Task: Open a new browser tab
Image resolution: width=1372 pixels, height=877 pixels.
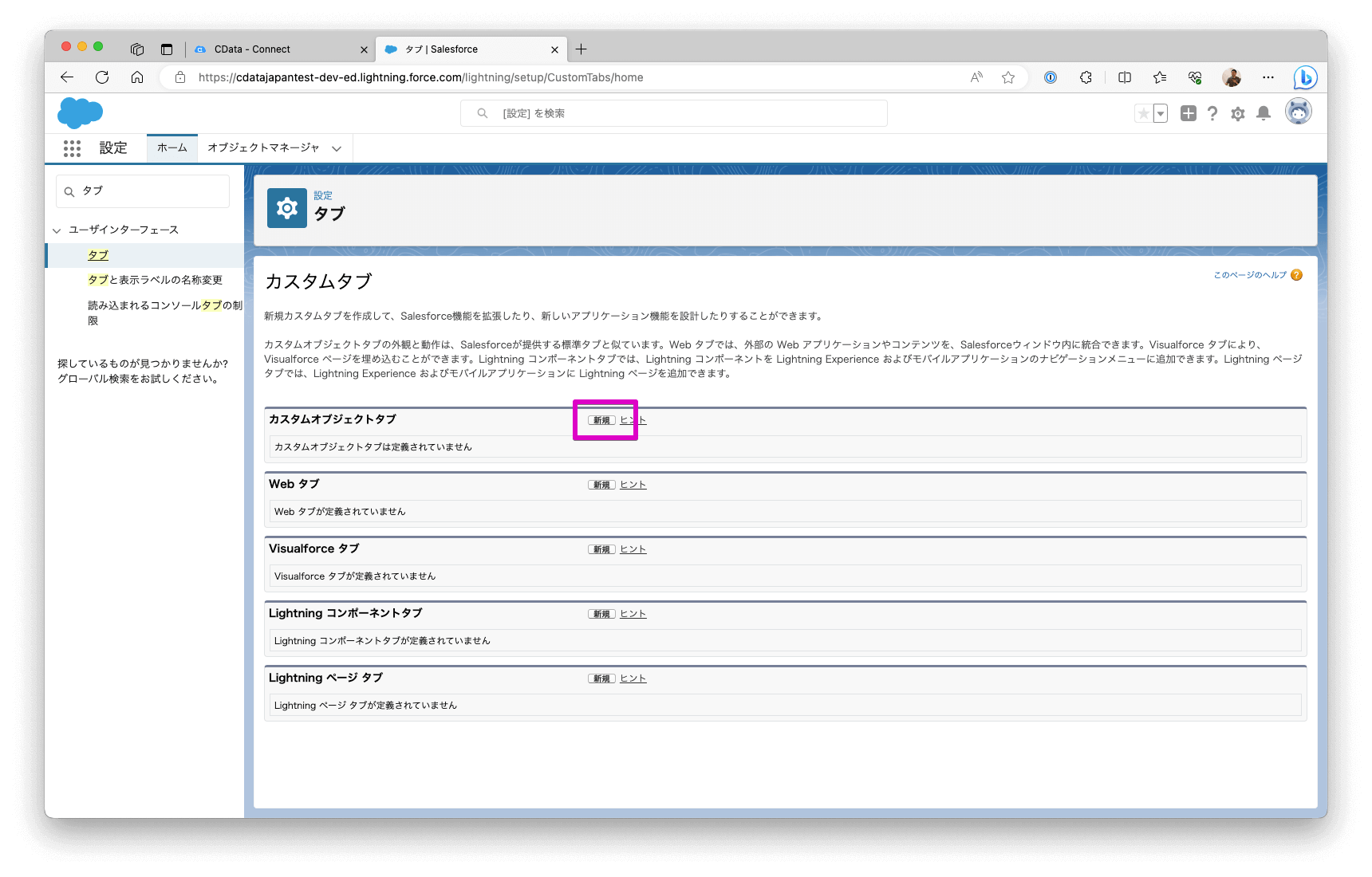Action: (x=582, y=49)
